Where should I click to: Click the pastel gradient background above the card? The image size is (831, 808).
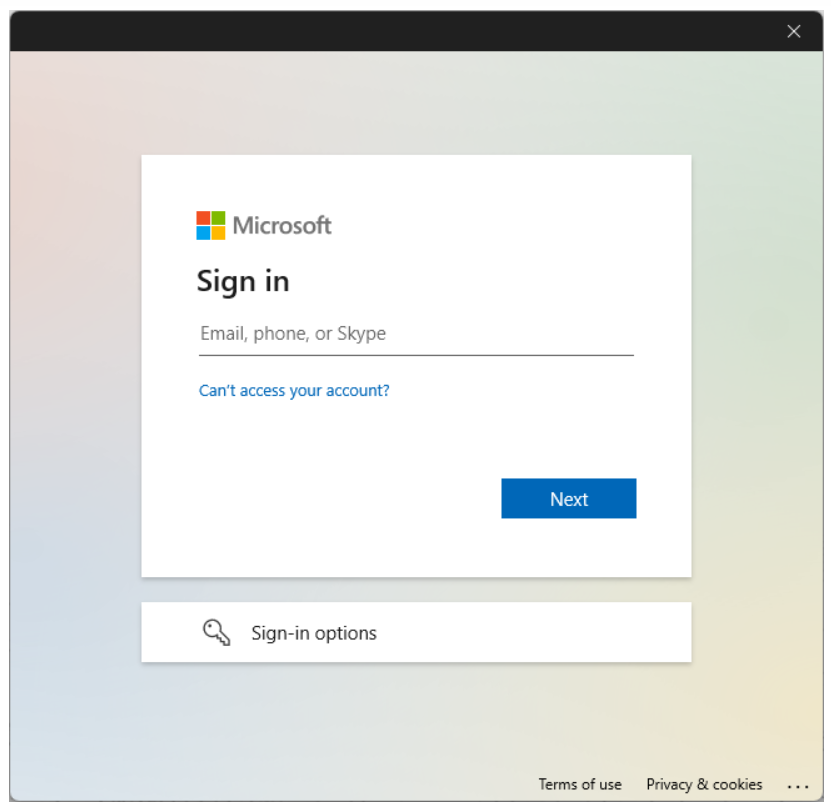click(416, 103)
